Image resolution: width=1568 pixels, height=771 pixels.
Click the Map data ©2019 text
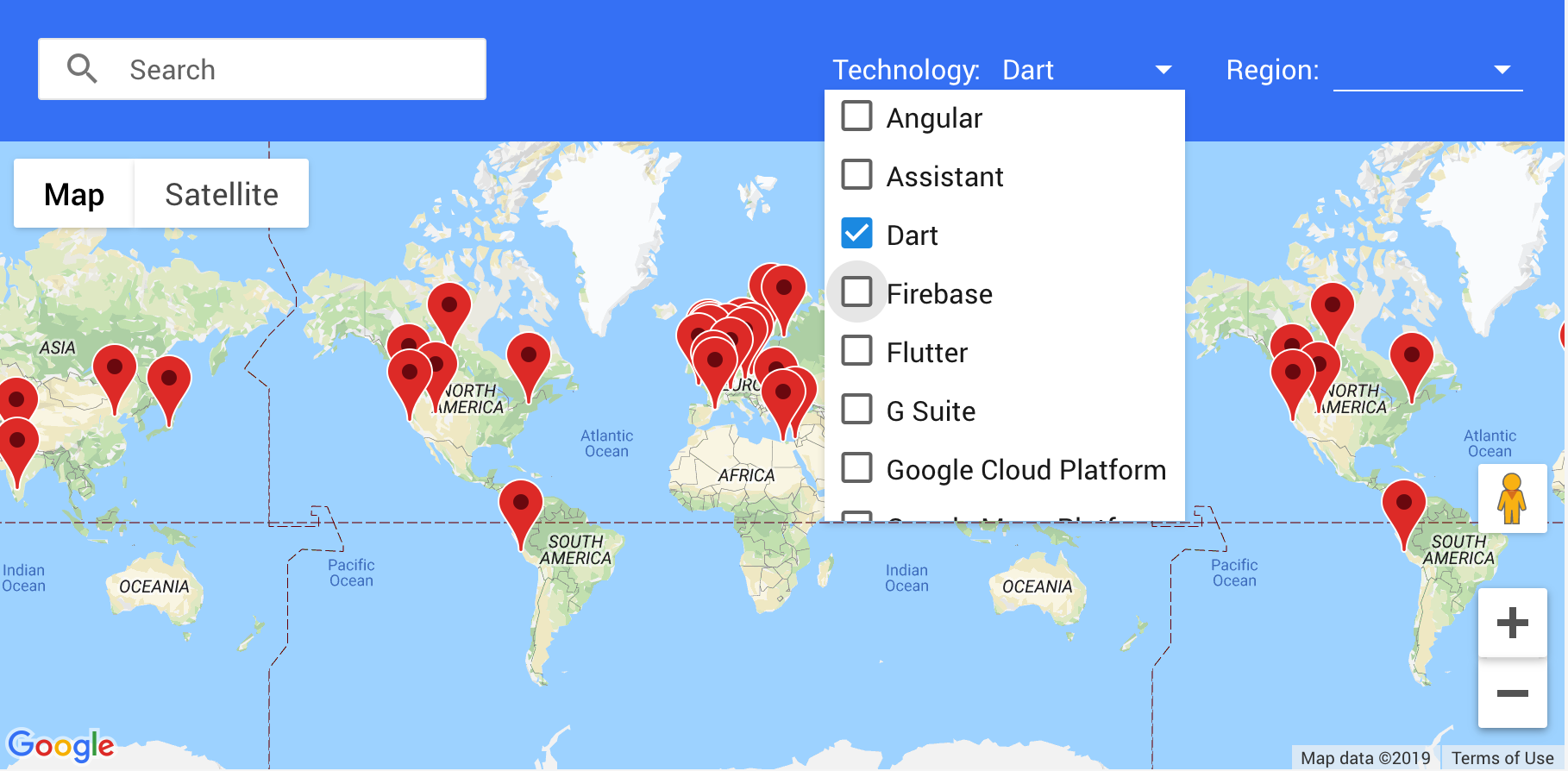(1365, 758)
